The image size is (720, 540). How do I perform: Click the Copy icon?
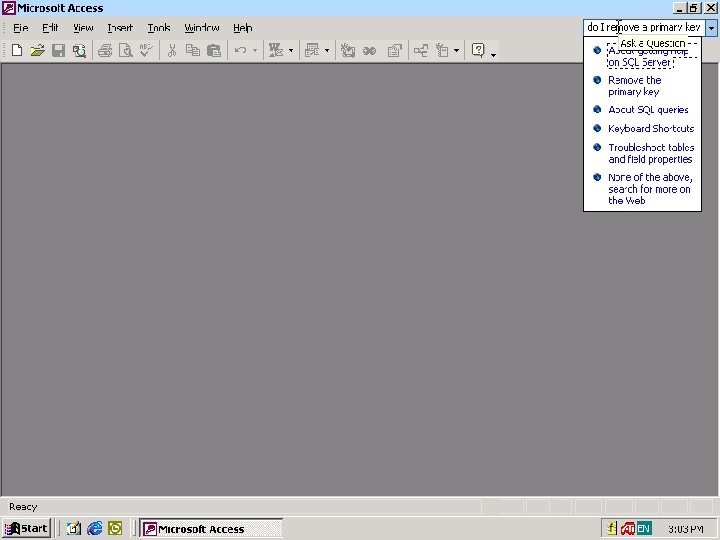pyautogui.click(x=193, y=50)
